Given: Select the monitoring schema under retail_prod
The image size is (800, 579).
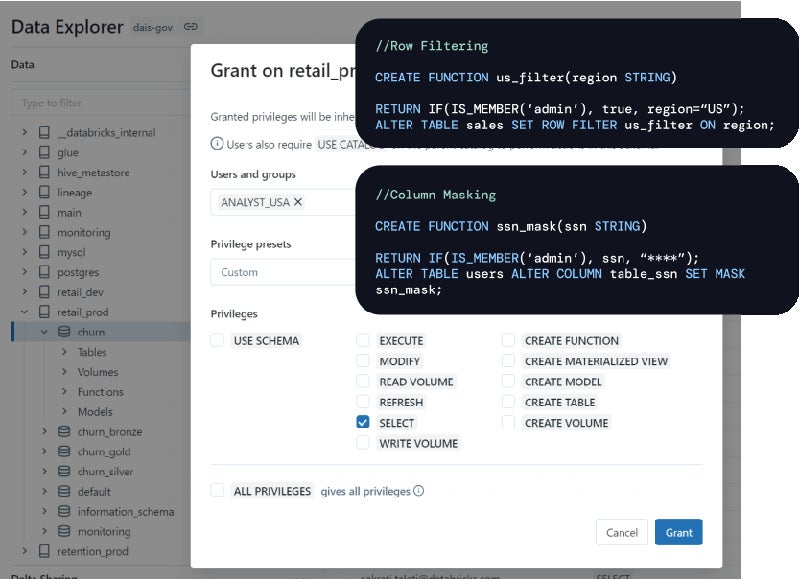Looking at the screenshot, I should pyautogui.click(x=104, y=532).
